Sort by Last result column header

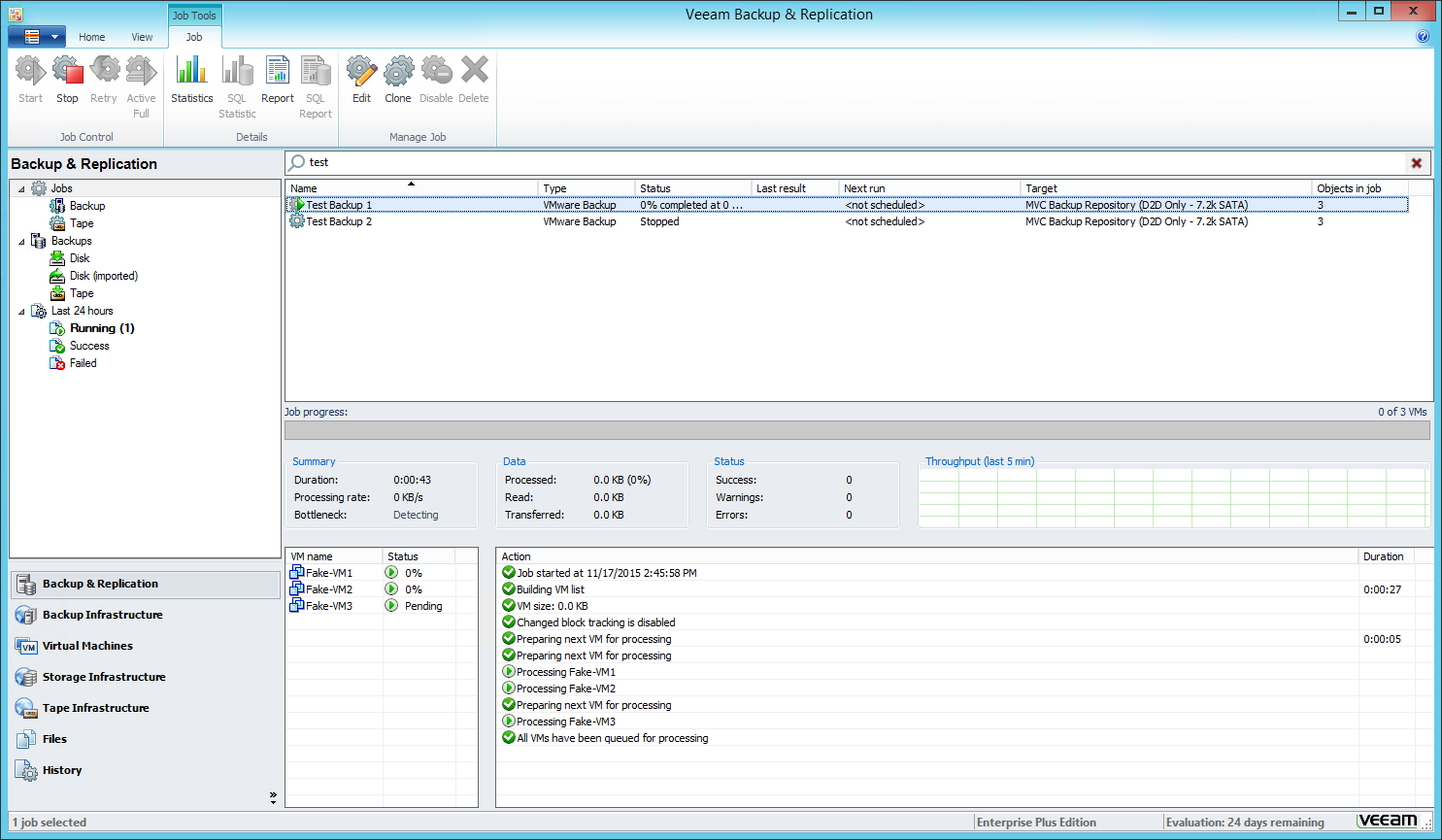click(795, 188)
